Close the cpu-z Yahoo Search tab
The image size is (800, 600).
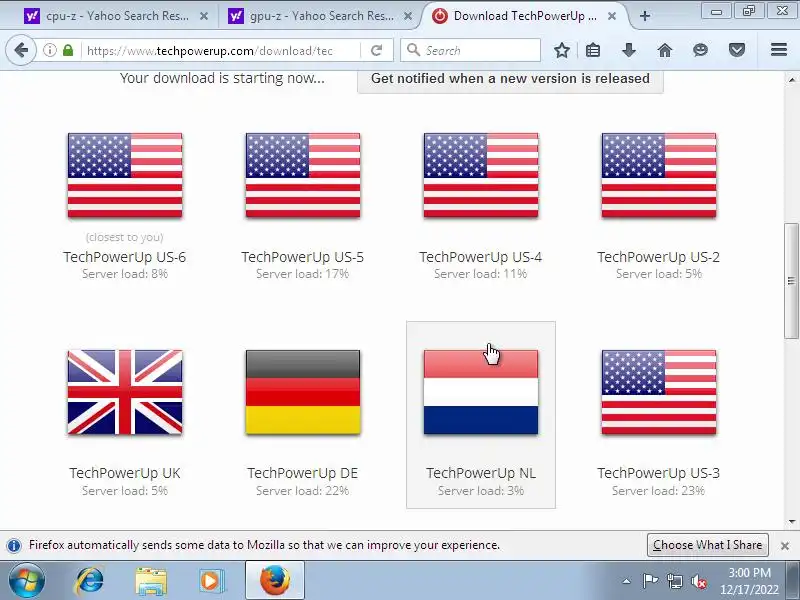point(204,16)
